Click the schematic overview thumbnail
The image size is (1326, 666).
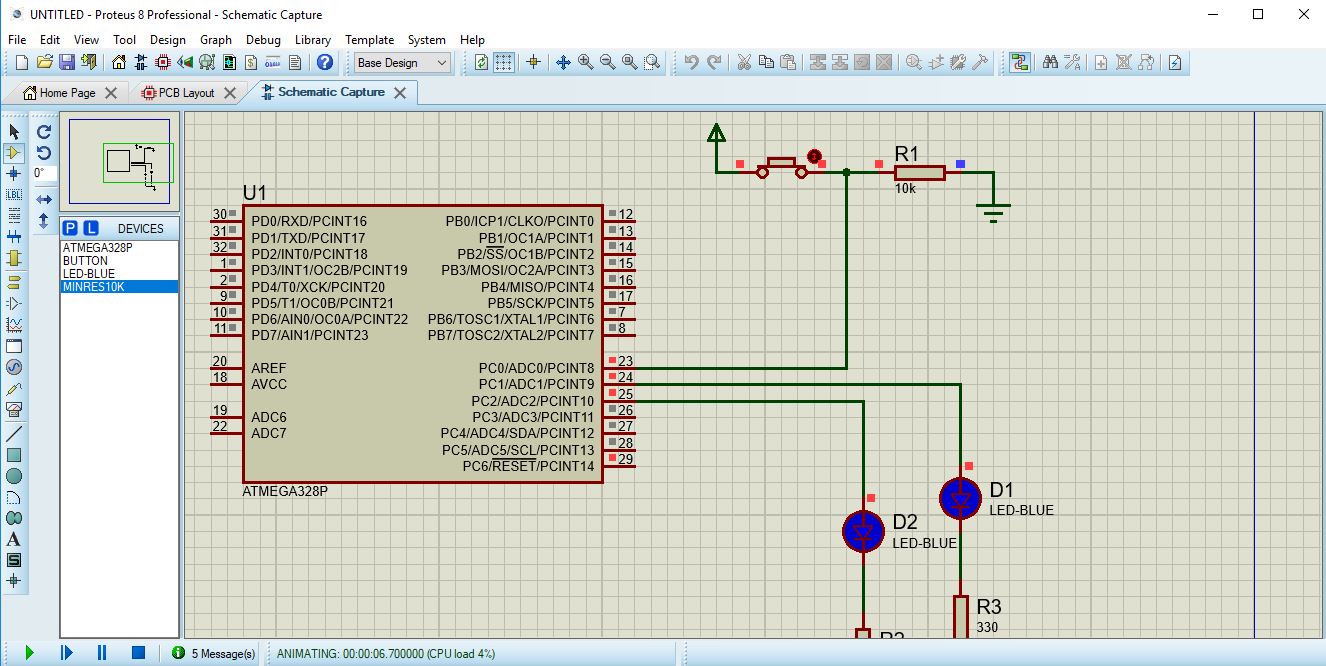(120, 161)
